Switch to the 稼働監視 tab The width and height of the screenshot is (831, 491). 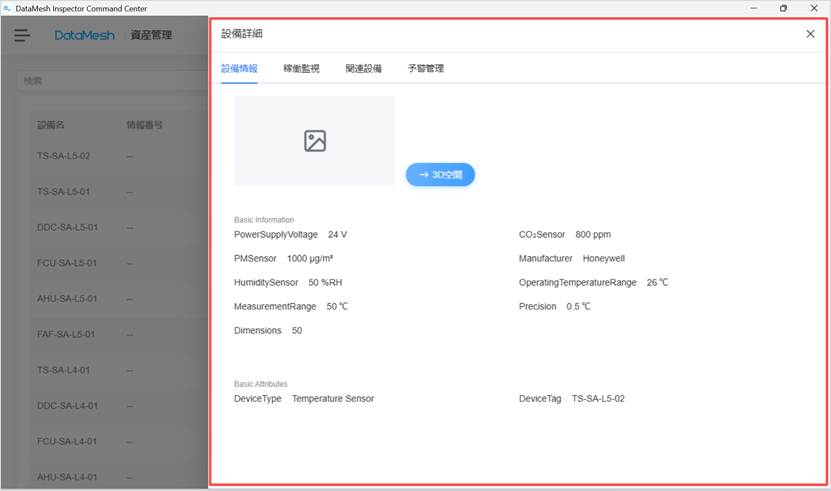pyautogui.click(x=301, y=69)
